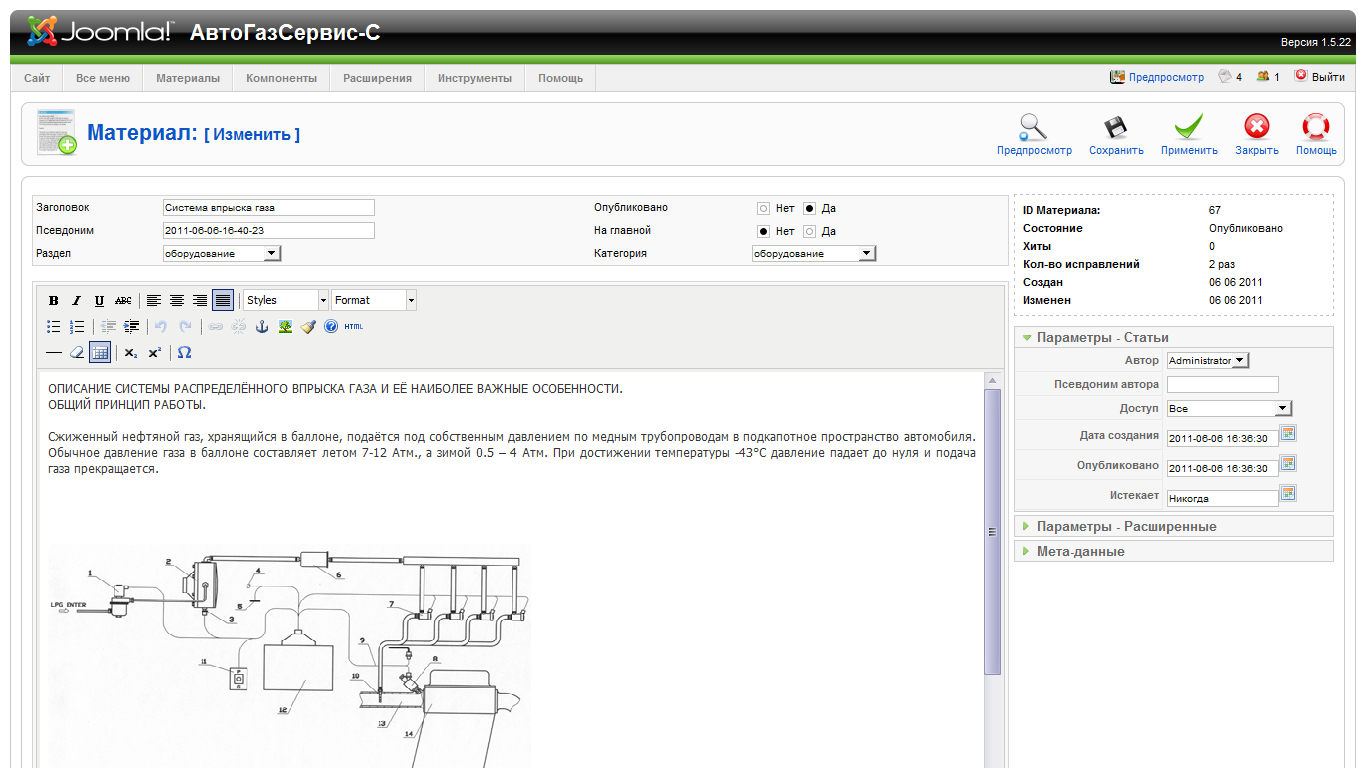Open the Автор dropdown
The height and width of the screenshot is (768, 1366).
(1208, 360)
